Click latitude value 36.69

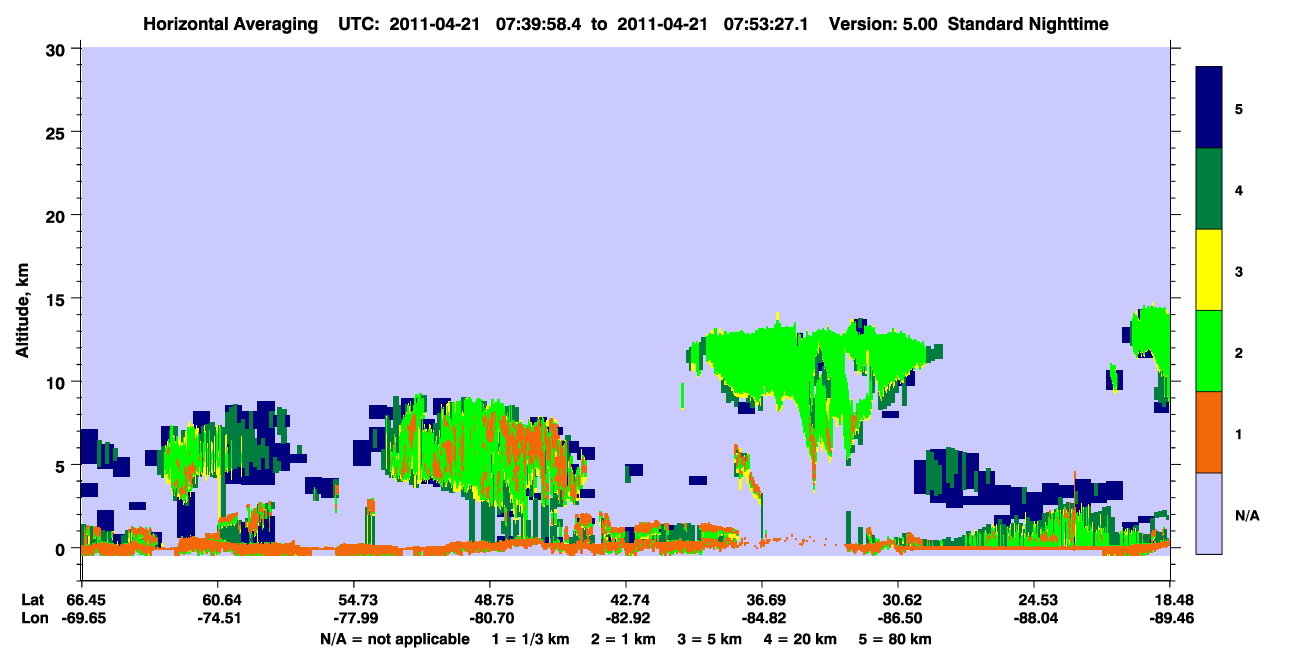[x=762, y=600]
